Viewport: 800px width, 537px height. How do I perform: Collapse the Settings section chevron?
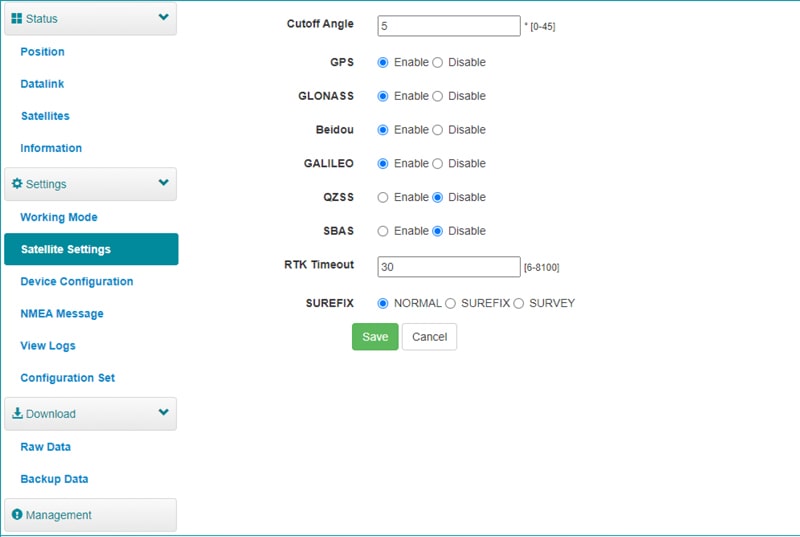163,183
